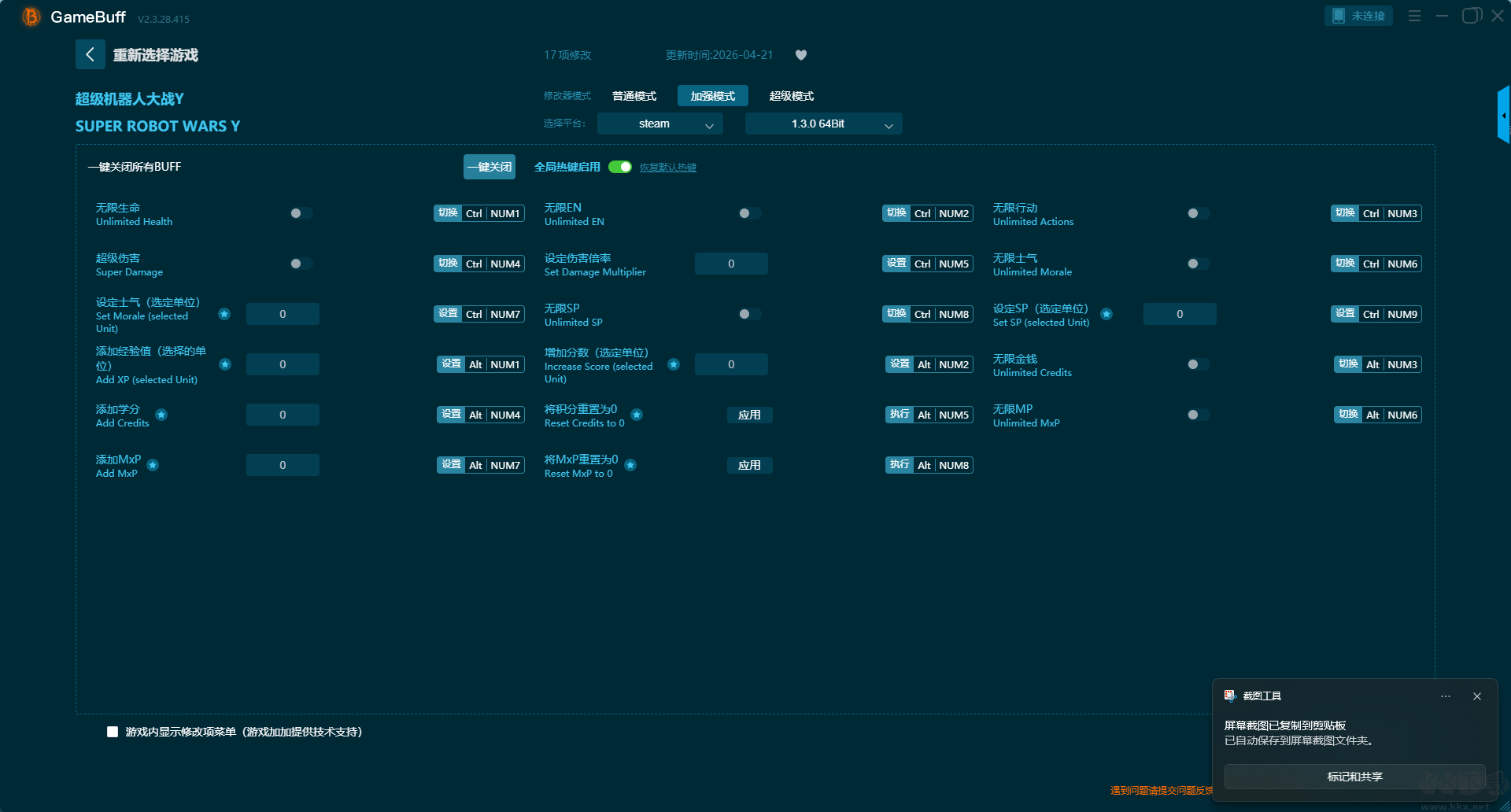
Task: Click the 切换 Ctrl NUM1 hotkey for Unlimited Health
Action: coord(479,213)
